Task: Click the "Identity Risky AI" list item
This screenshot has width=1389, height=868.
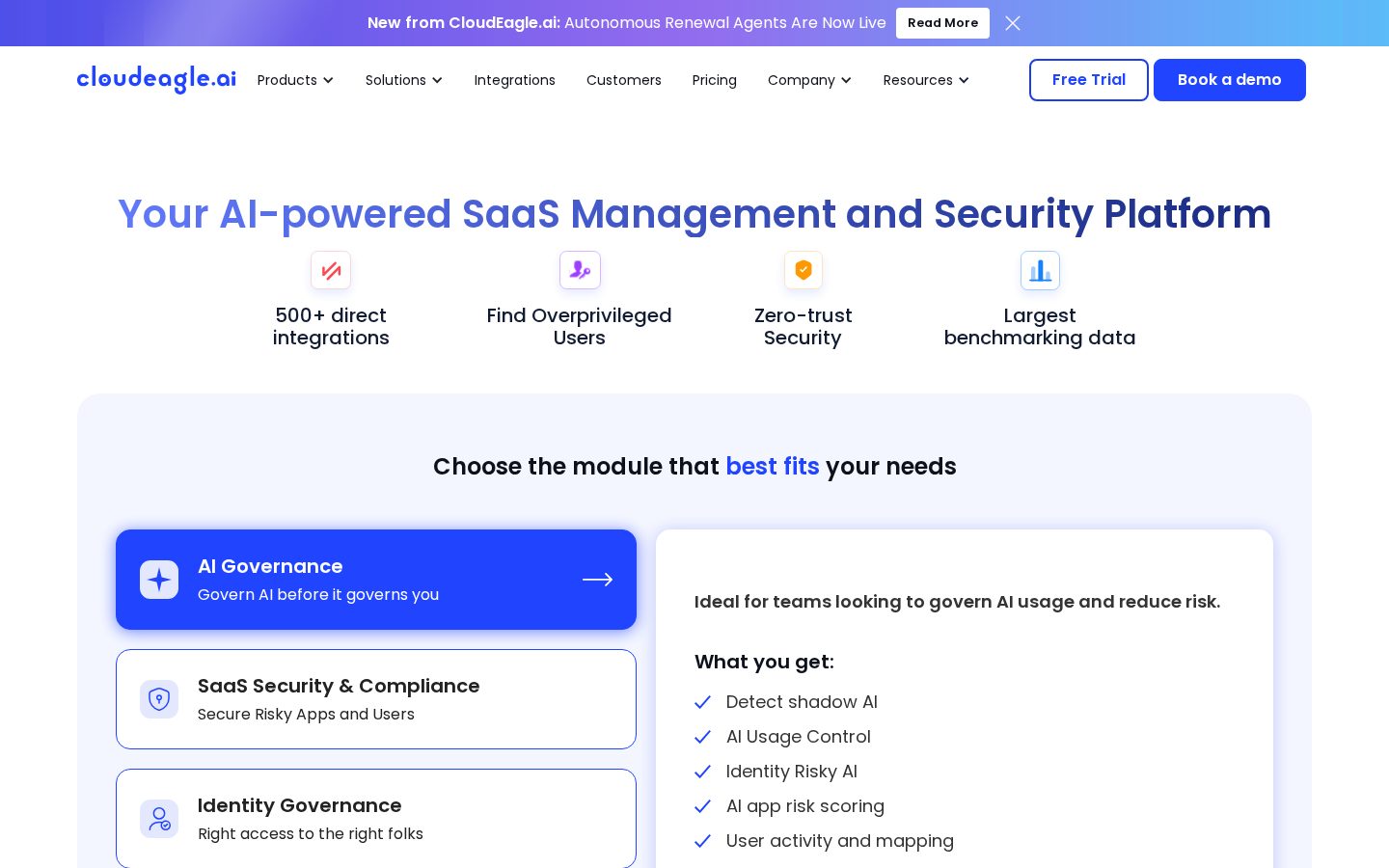Action: [x=792, y=772]
